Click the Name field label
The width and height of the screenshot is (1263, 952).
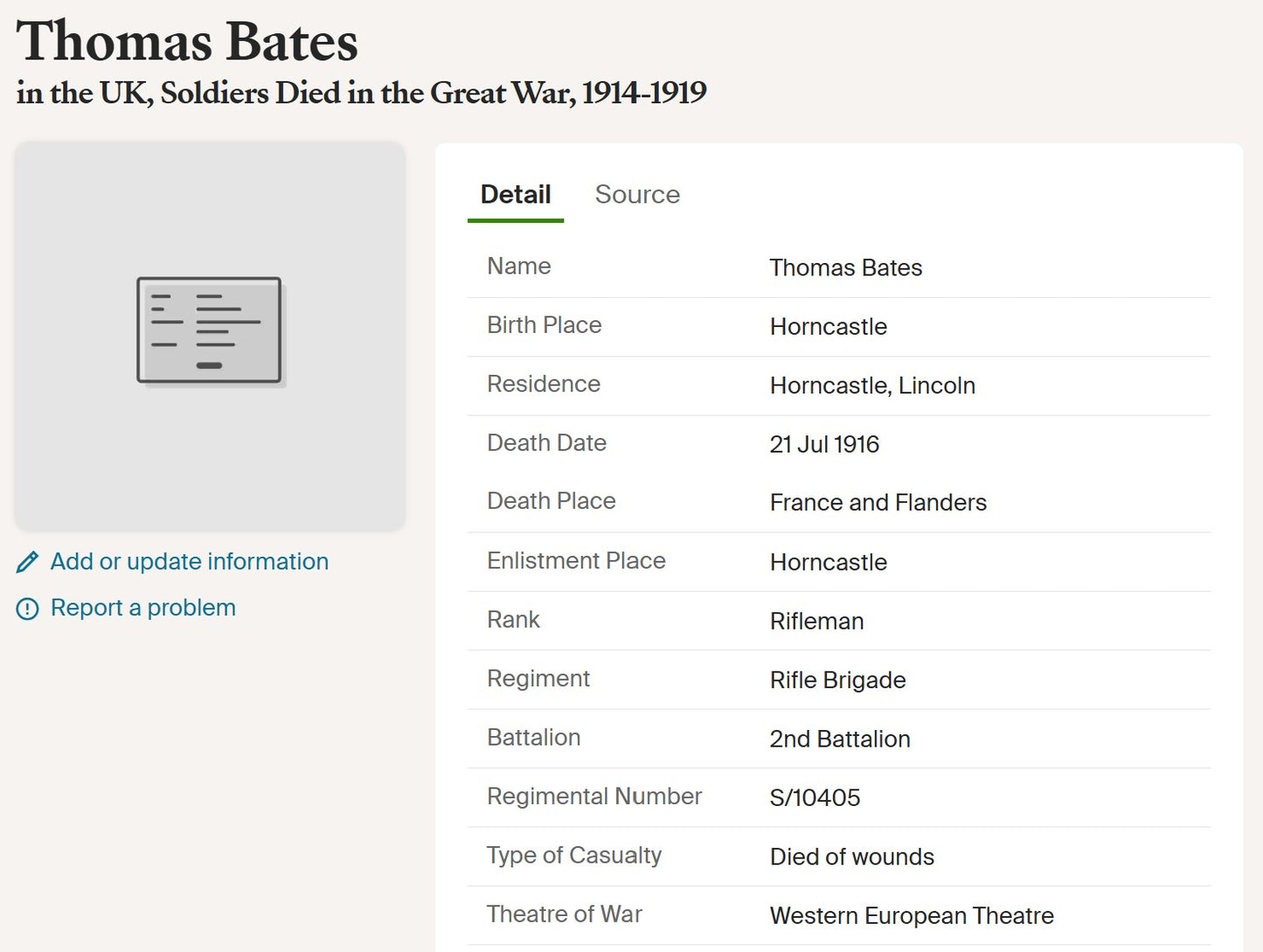[519, 266]
